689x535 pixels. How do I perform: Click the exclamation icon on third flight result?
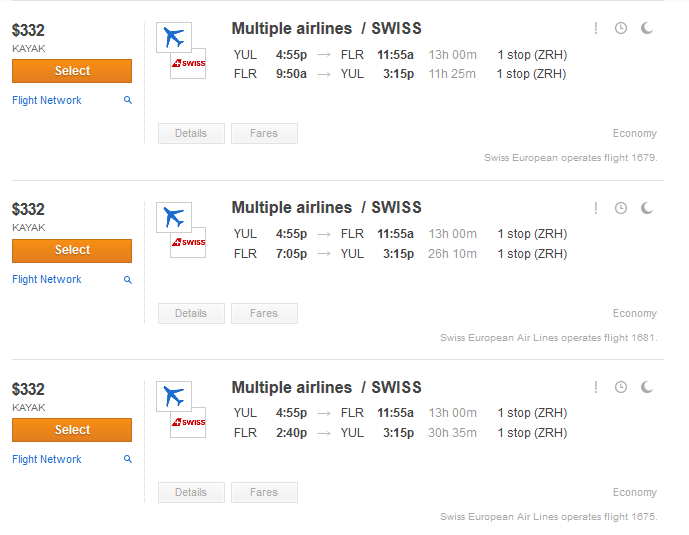[x=595, y=387]
